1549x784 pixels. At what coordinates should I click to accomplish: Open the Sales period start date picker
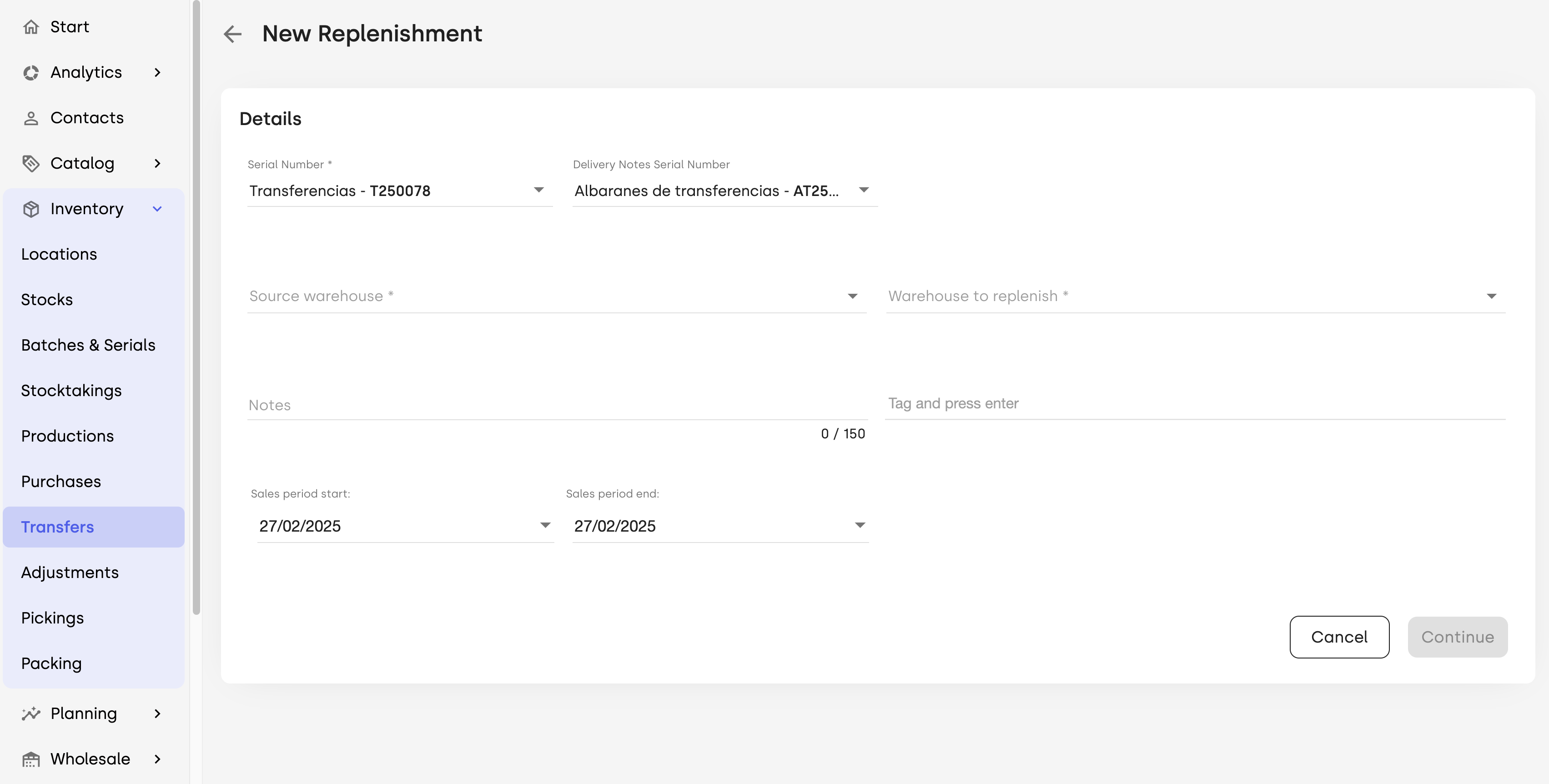pyautogui.click(x=405, y=526)
